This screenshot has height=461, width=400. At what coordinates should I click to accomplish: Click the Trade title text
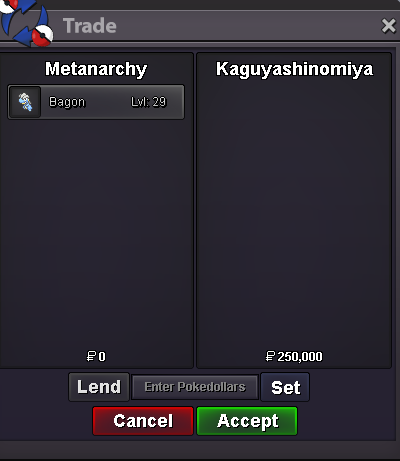point(90,26)
